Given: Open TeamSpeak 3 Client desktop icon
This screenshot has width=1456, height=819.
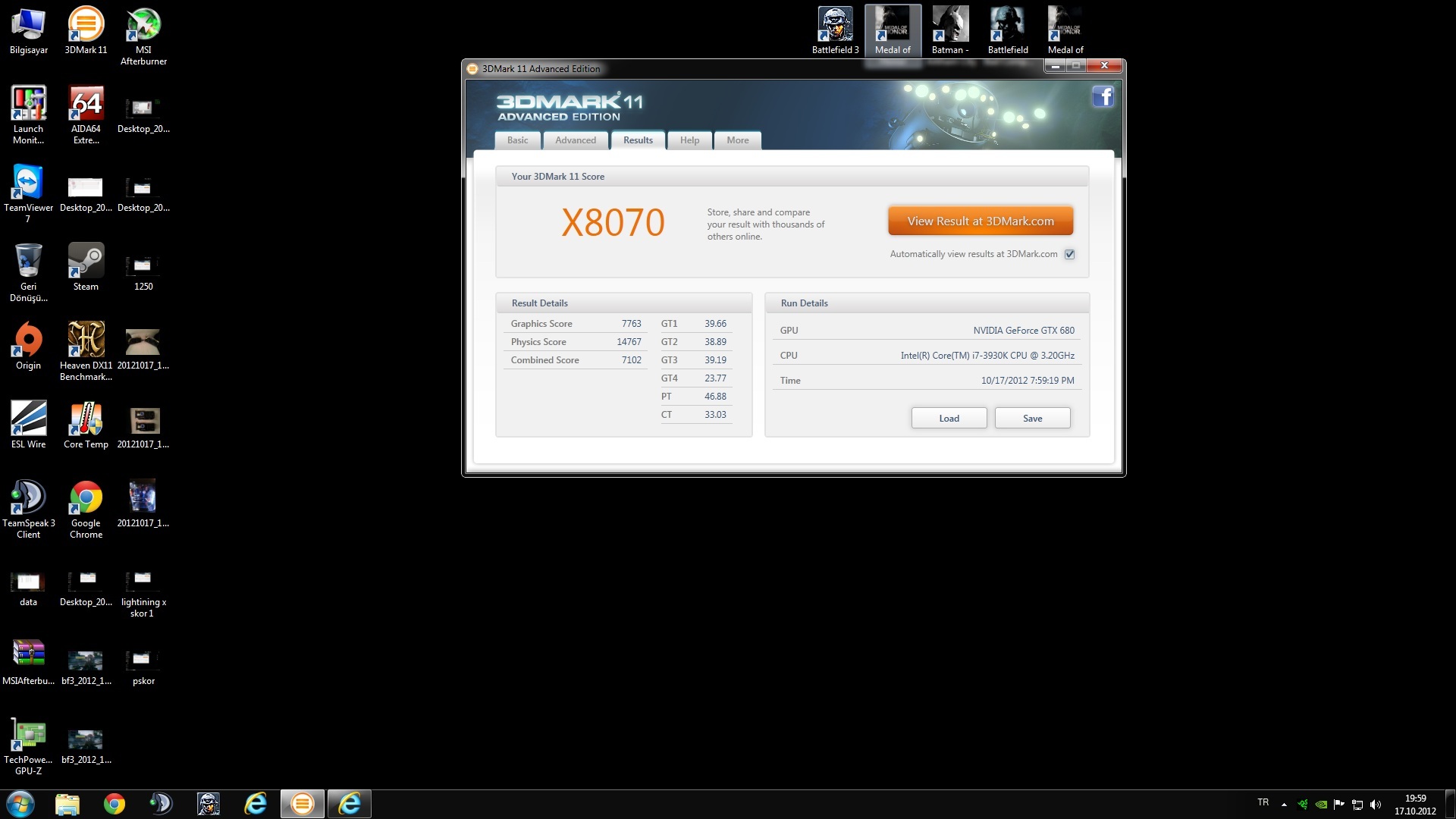Looking at the screenshot, I should [28, 510].
